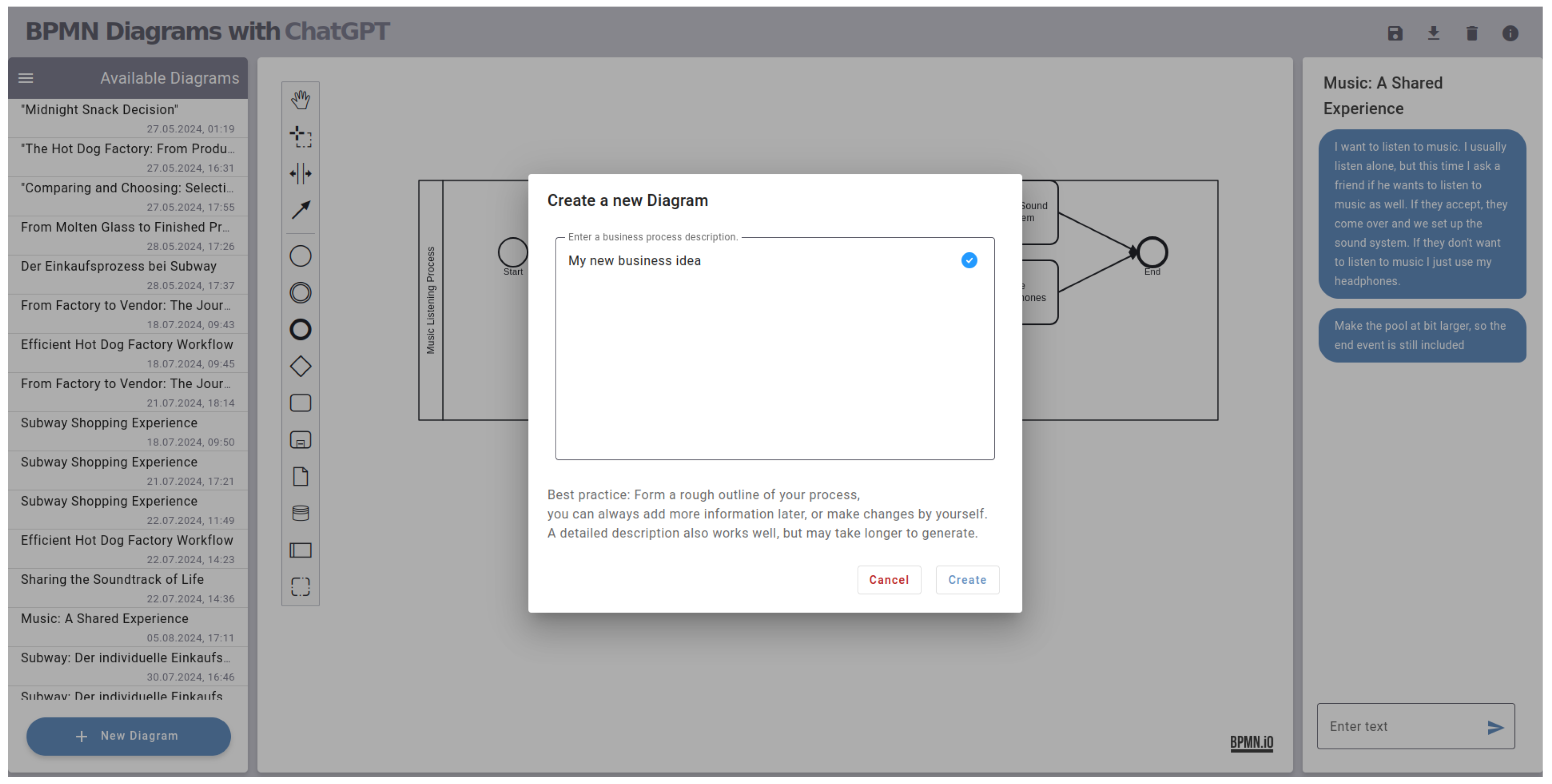The height and width of the screenshot is (784, 1552).
Task: Activate the lasso selection tool
Action: (x=300, y=137)
